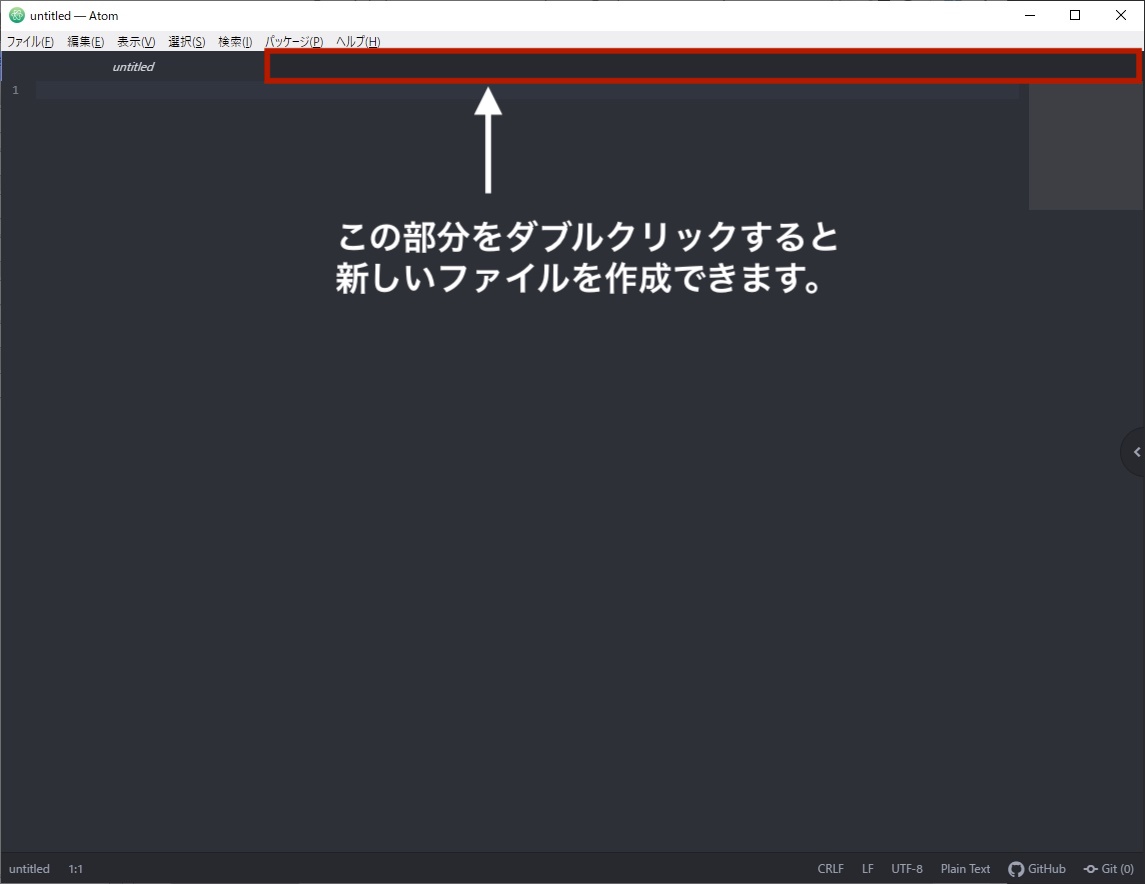
Task: Click the Atom logo in the title bar
Action: click(16, 15)
